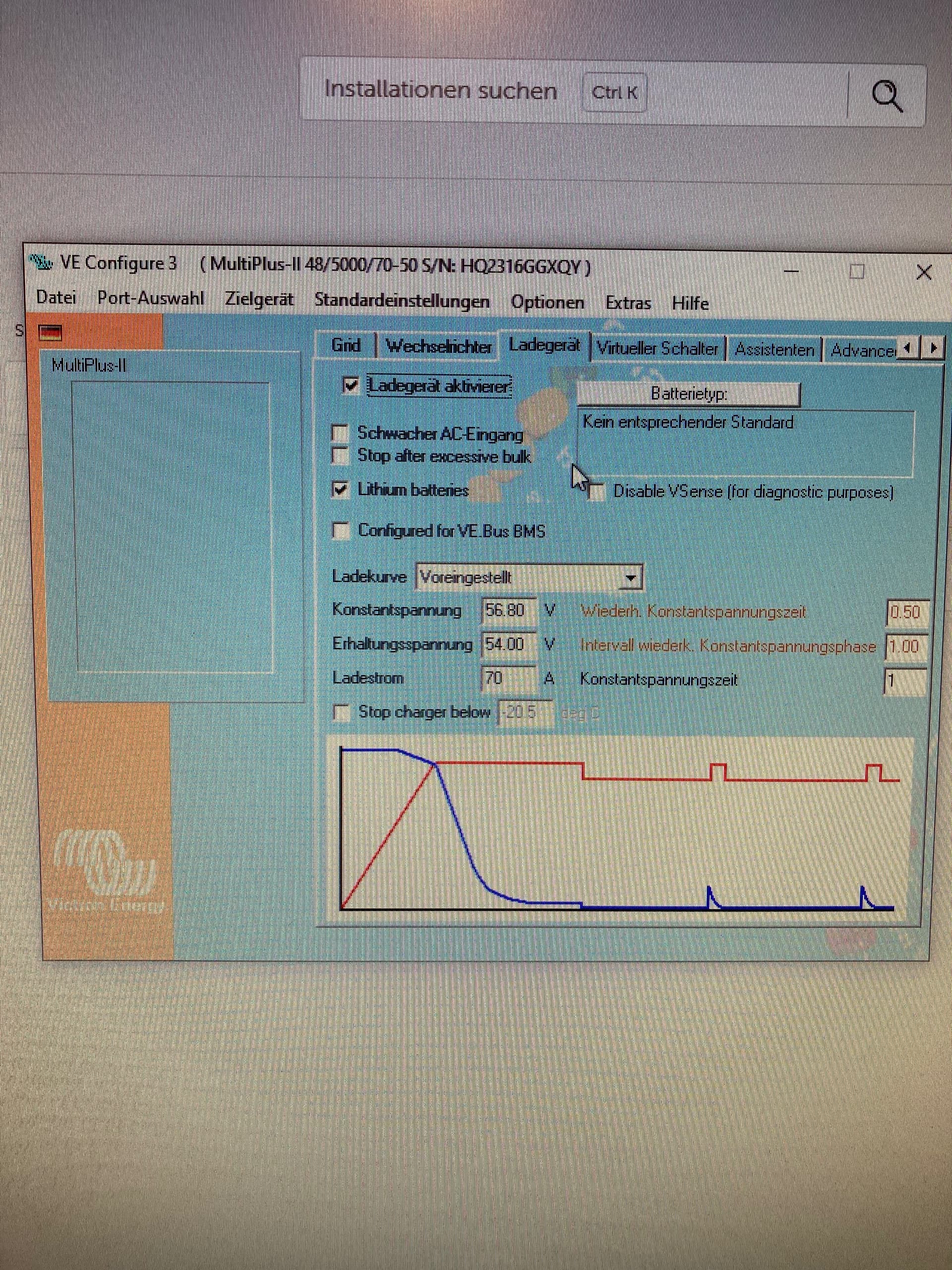Screen dimensions: 952x1270
Task: Close the VE Configure 3 window
Action: pos(923,272)
